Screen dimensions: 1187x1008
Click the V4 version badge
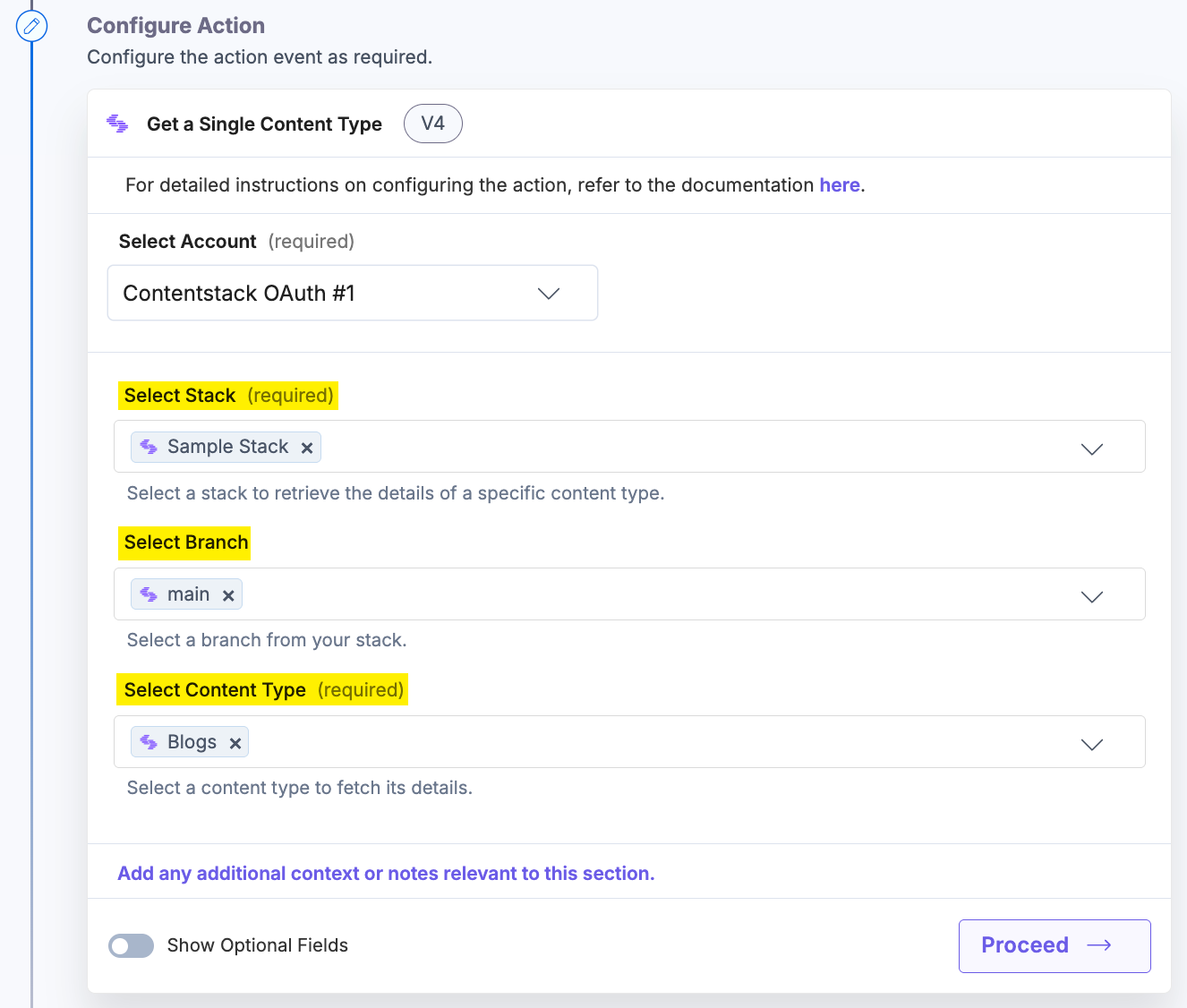[432, 124]
